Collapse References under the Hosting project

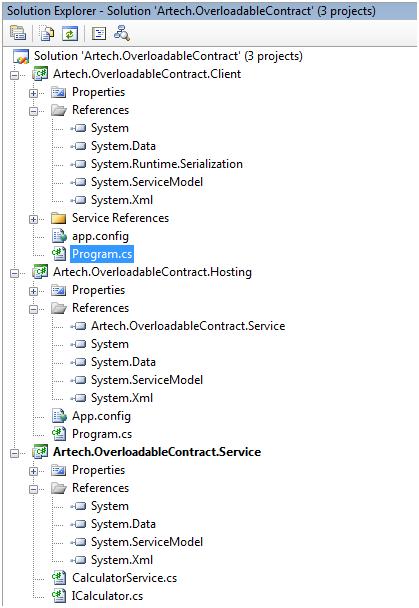(x=33, y=309)
